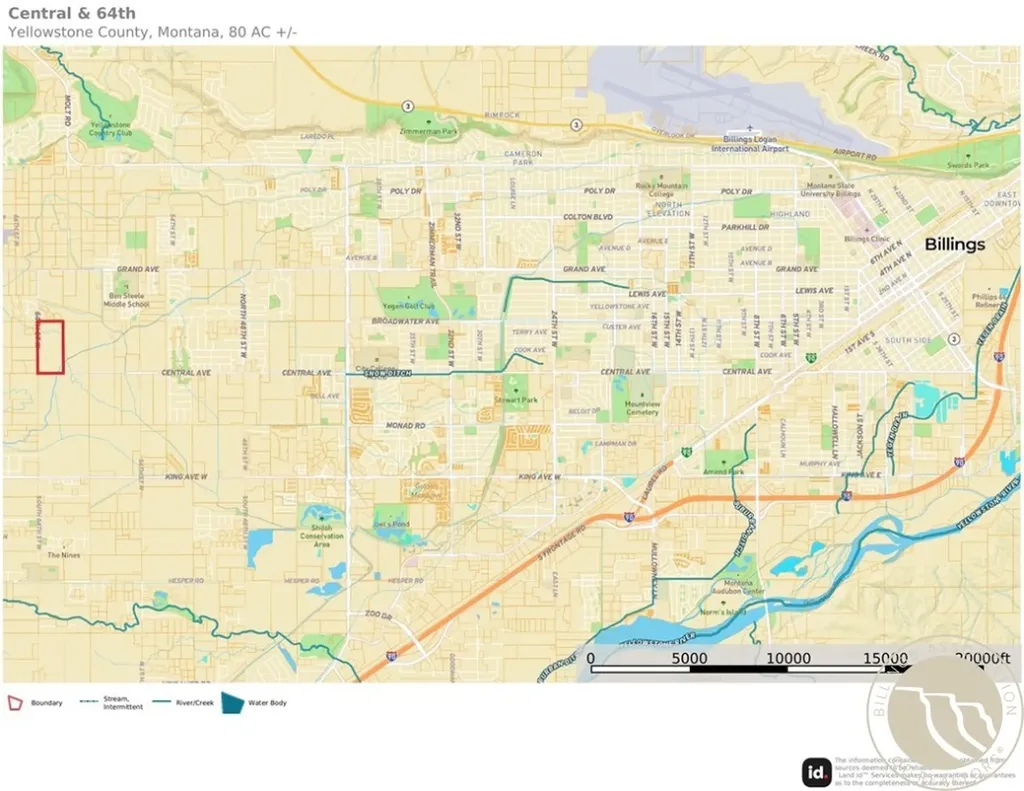Click the intermittent Stream legend symbol
The height and width of the screenshot is (791, 1024).
click(x=89, y=702)
